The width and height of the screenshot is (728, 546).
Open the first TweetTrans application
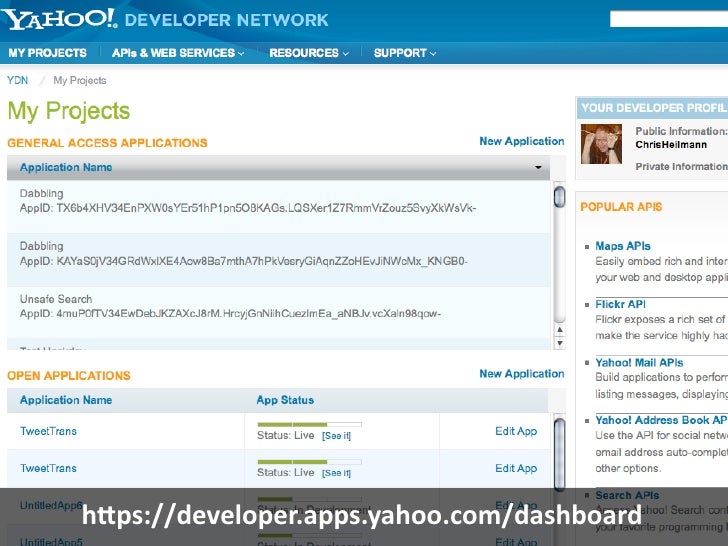[48, 431]
